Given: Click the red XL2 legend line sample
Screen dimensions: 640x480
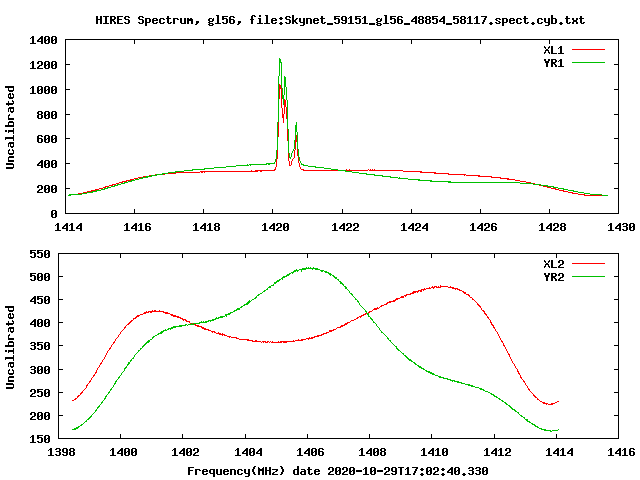Looking at the screenshot, I should click(x=588, y=264).
